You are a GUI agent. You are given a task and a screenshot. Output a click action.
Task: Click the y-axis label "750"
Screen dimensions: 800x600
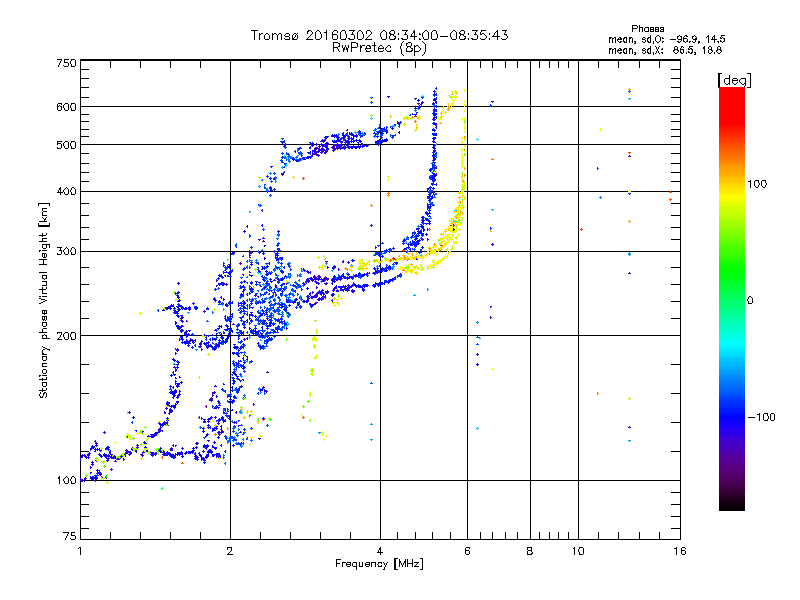66,63
